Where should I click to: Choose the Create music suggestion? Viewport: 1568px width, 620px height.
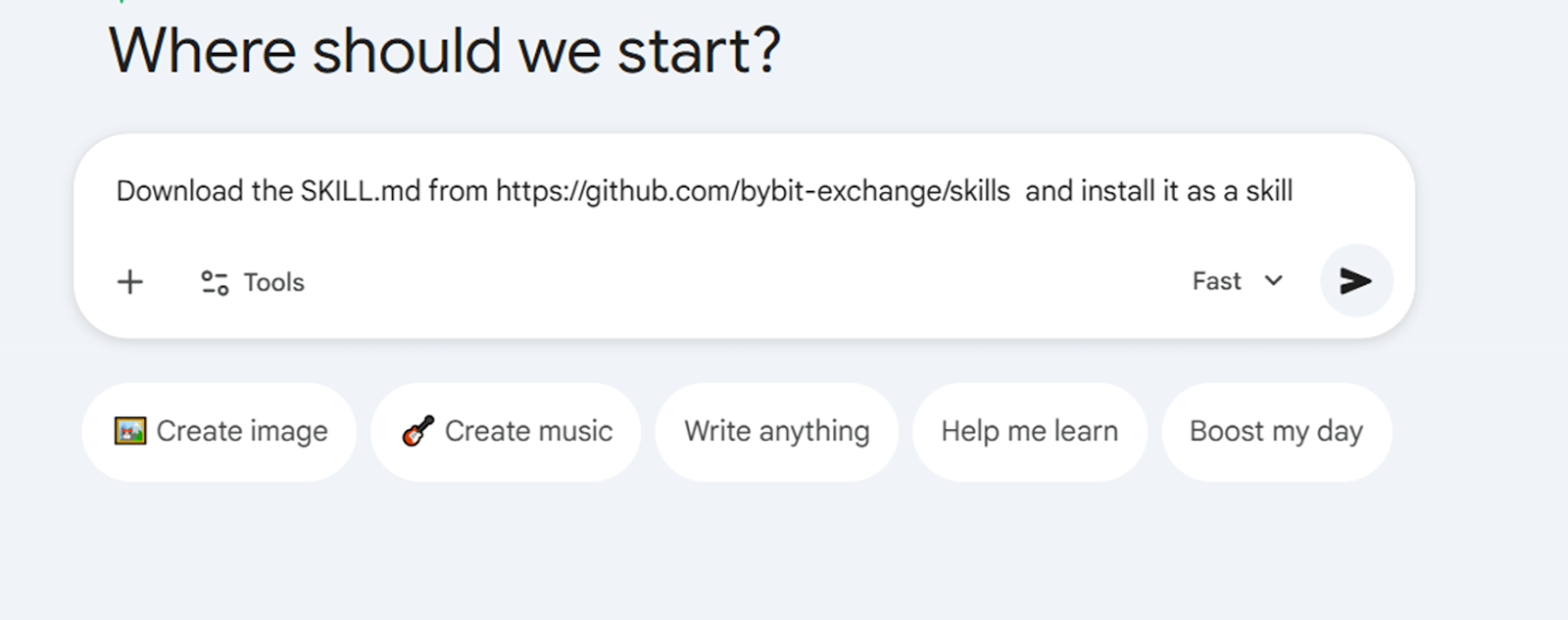click(x=505, y=431)
